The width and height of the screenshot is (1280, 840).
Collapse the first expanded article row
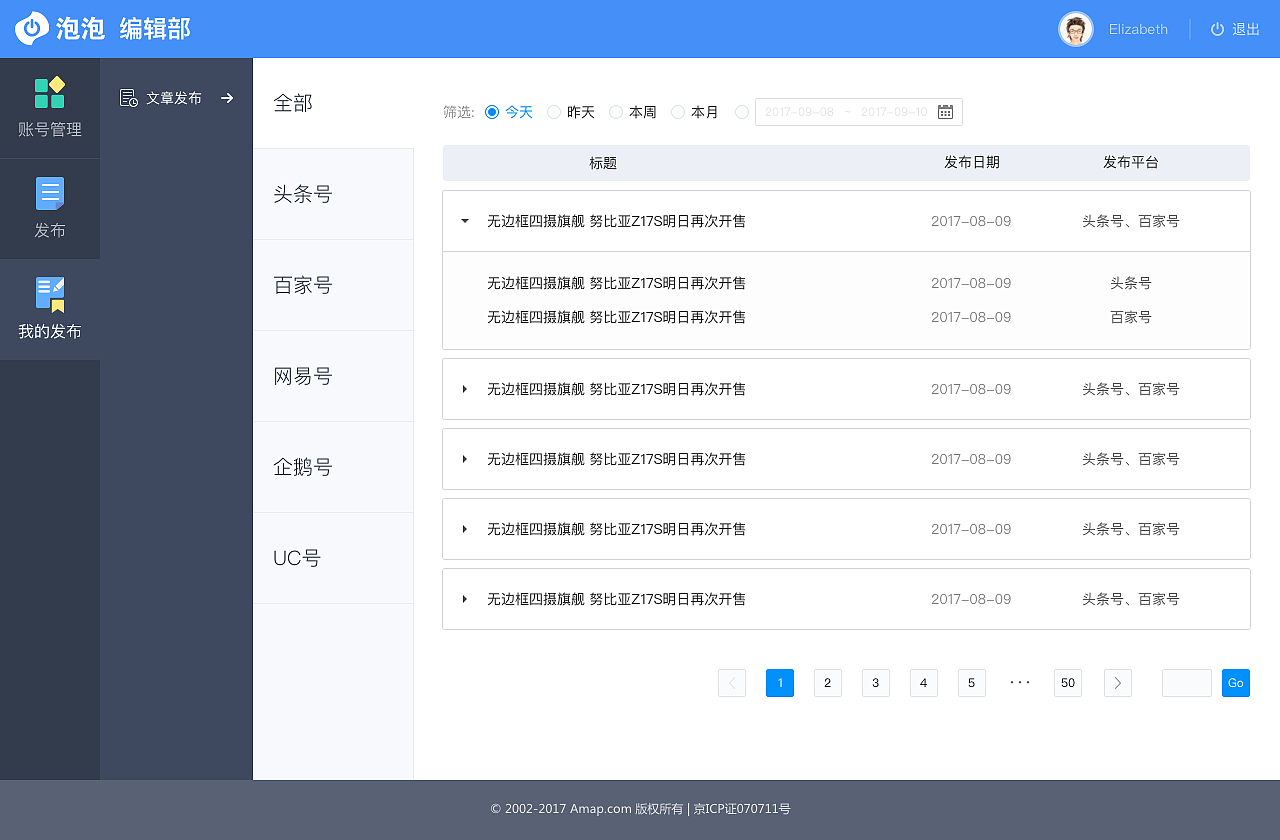[463, 221]
